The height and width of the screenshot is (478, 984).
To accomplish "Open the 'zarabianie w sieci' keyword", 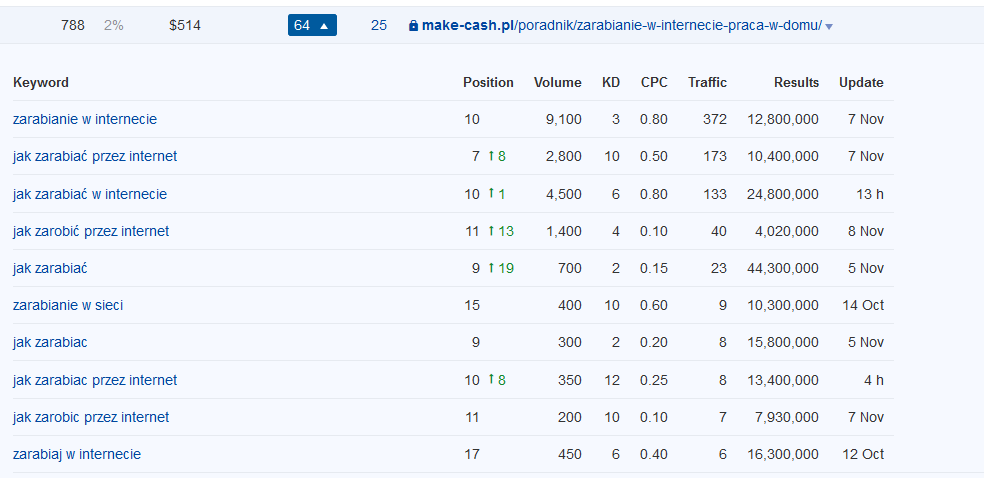I will point(68,305).
